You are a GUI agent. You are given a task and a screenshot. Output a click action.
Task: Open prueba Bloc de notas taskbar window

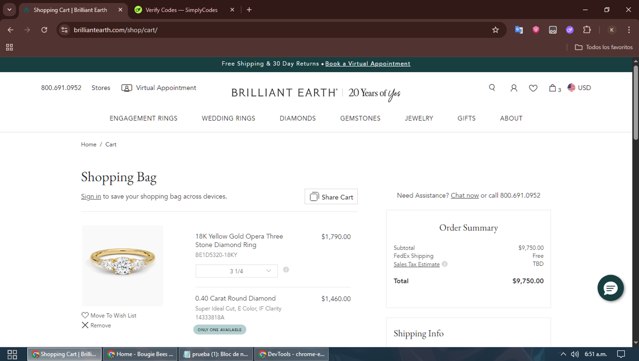216,354
